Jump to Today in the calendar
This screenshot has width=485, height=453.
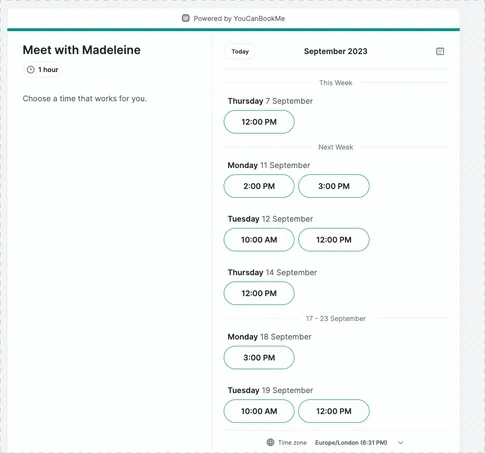point(240,52)
